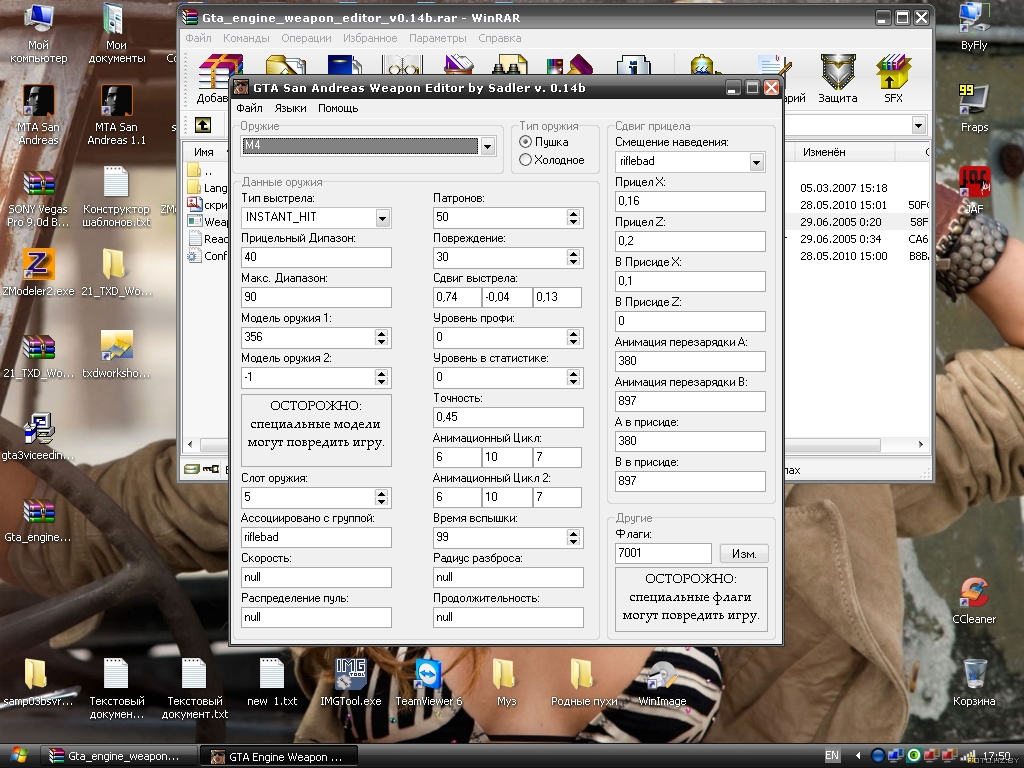Click the Изм. button next to Флаги
The width and height of the screenshot is (1024, 768).
[x=744, y=554]
